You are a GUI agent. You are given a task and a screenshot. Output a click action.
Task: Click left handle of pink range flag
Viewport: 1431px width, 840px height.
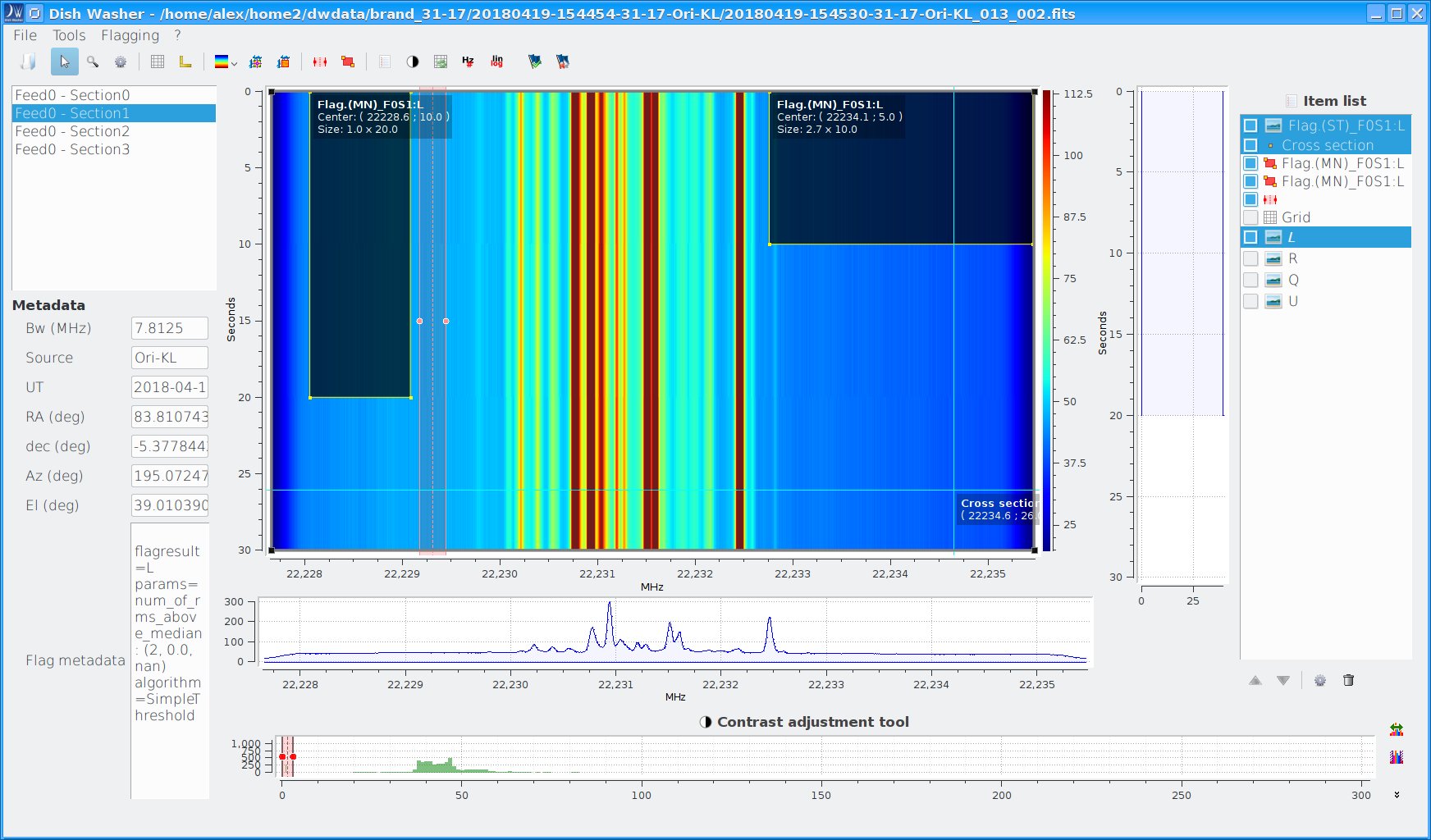[x=419, y=321]
